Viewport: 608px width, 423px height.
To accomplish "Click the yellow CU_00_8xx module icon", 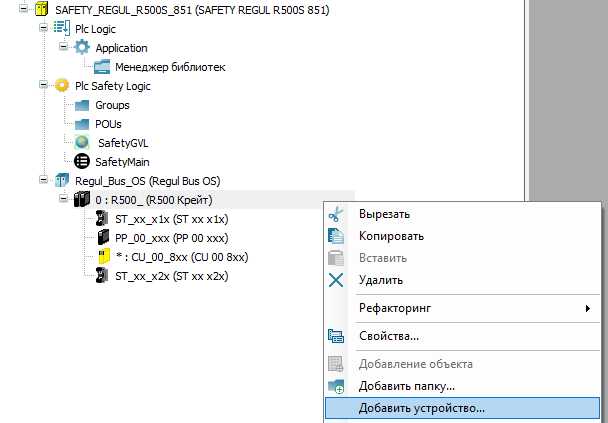I will (103, 257).
